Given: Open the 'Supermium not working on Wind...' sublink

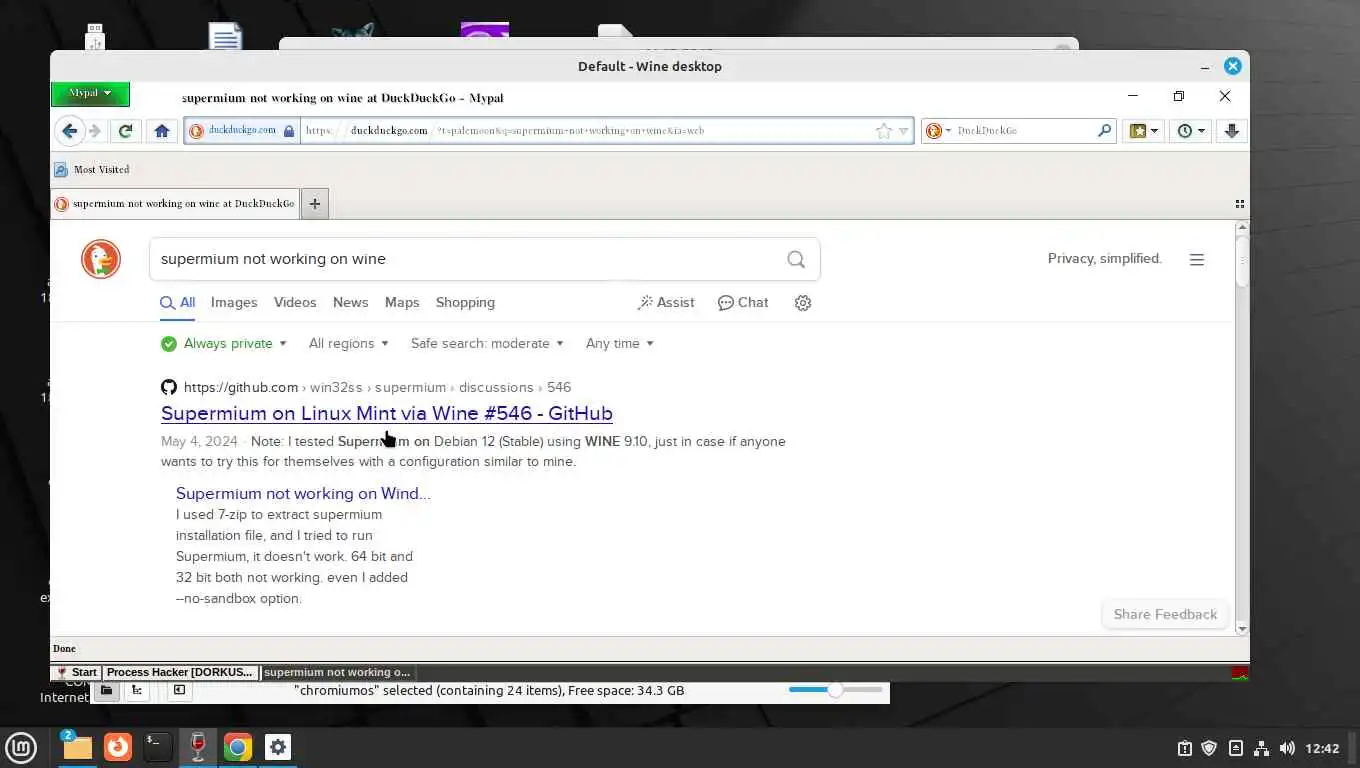Looking at the screenshot, I should pos(303,493).
